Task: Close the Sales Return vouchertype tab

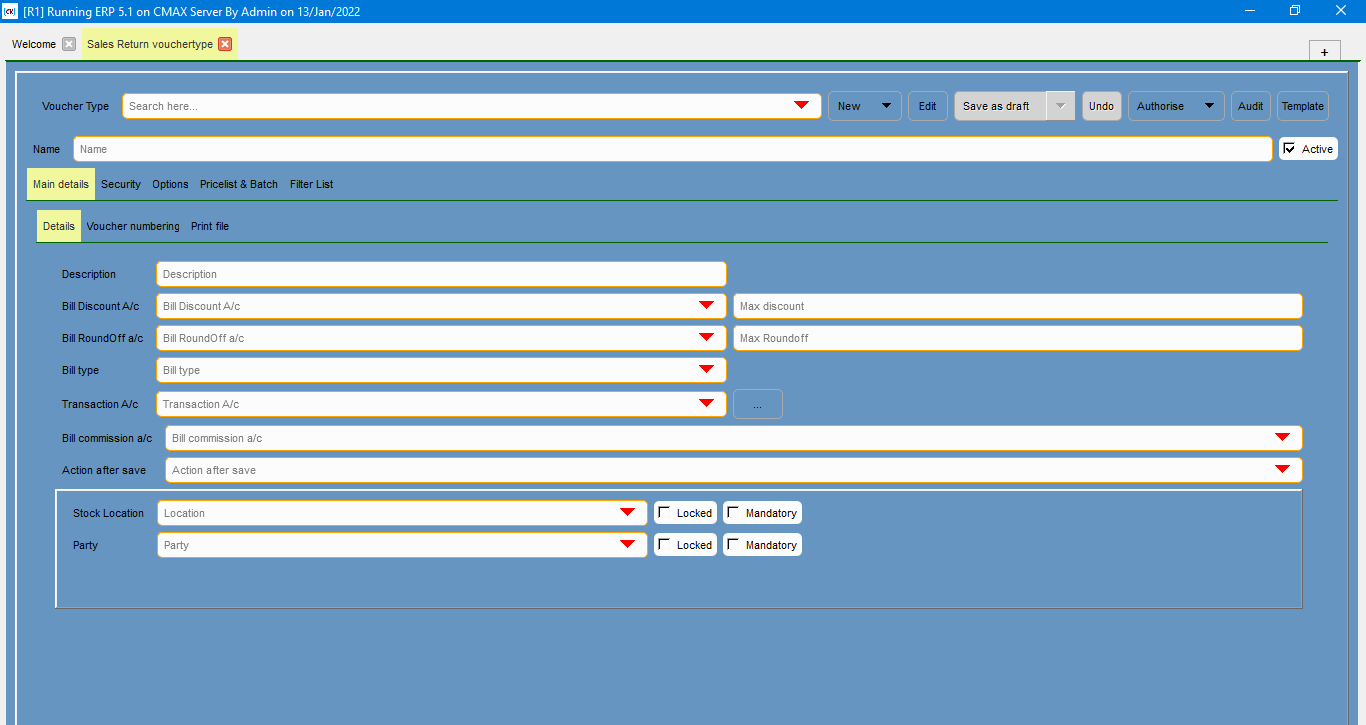Action: point(225,44)
